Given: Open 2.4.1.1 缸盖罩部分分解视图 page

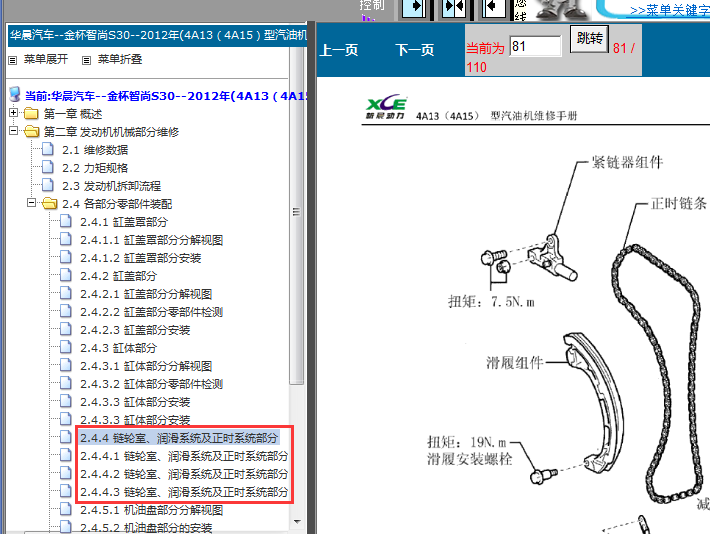Looking at the screenshot, I should coord(152,240).
